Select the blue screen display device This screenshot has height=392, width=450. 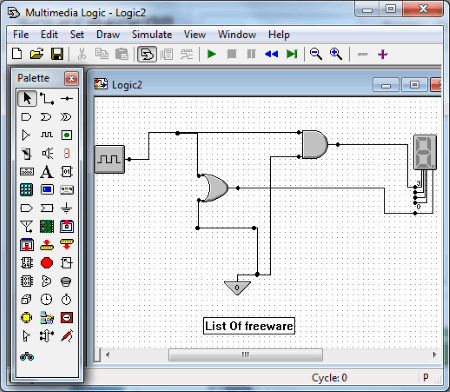pyautogui.click(x=47, y=190)
